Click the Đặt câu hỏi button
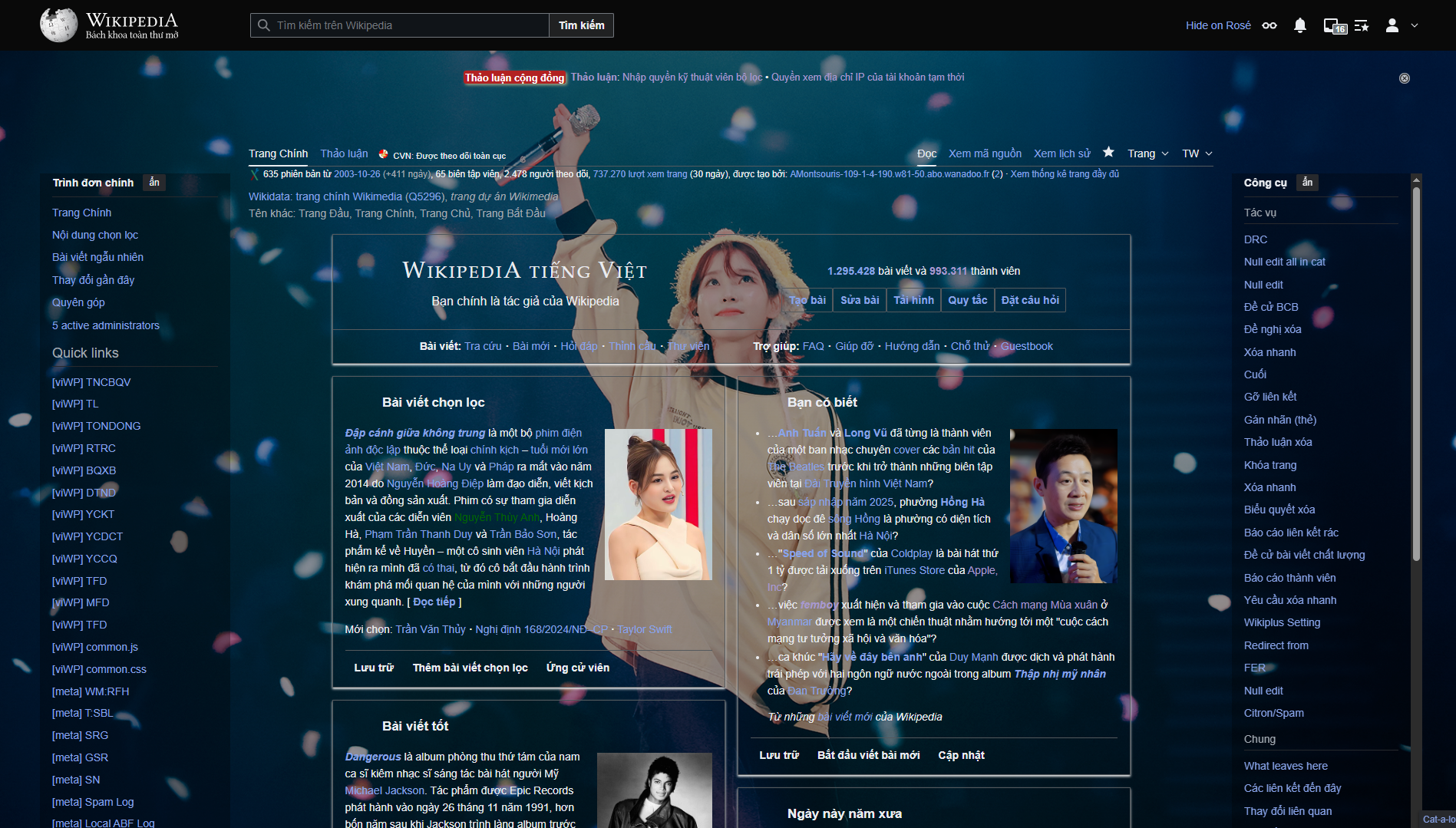This screenshot has width=1456, height=828. [x=1030, y=300]
